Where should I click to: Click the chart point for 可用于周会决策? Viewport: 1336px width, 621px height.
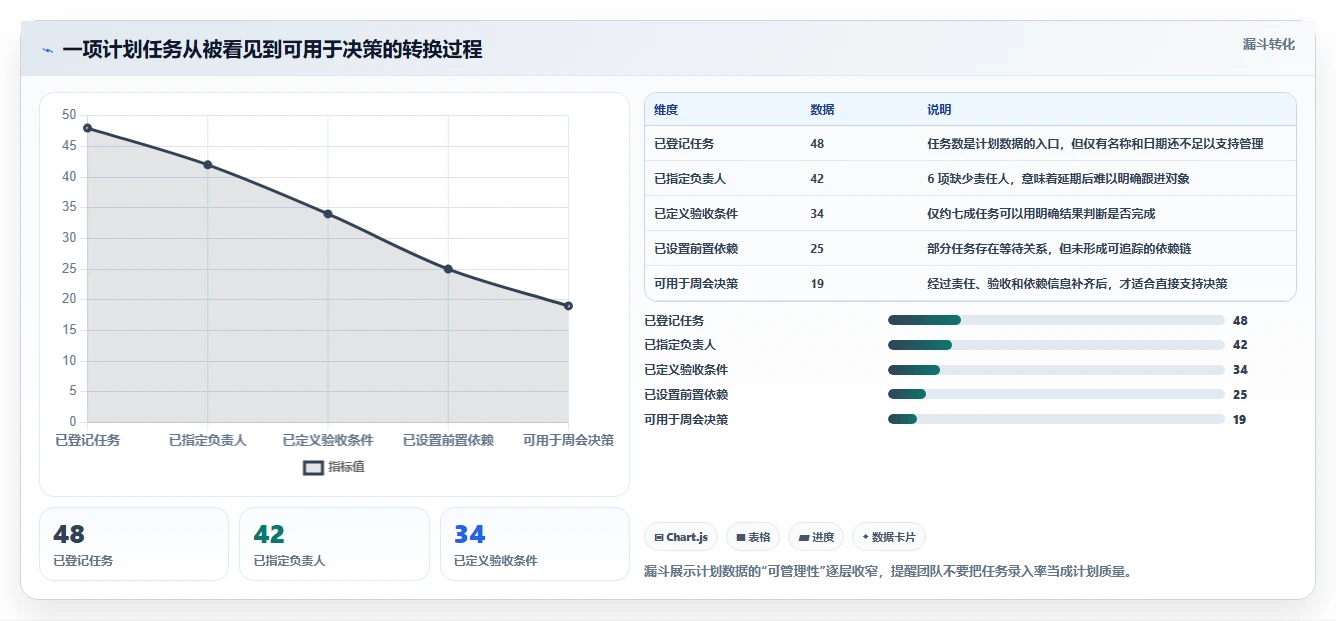(x=568, y=306)
